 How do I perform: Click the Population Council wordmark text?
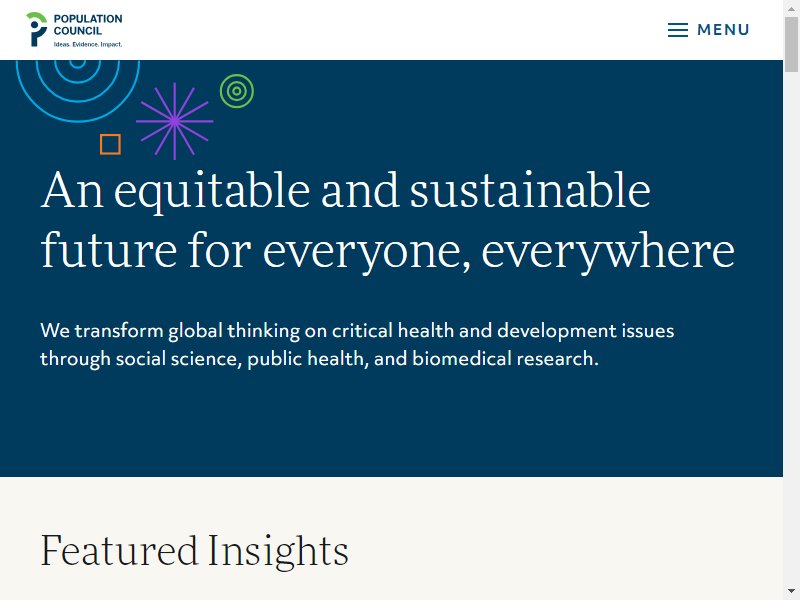(88, 24)
